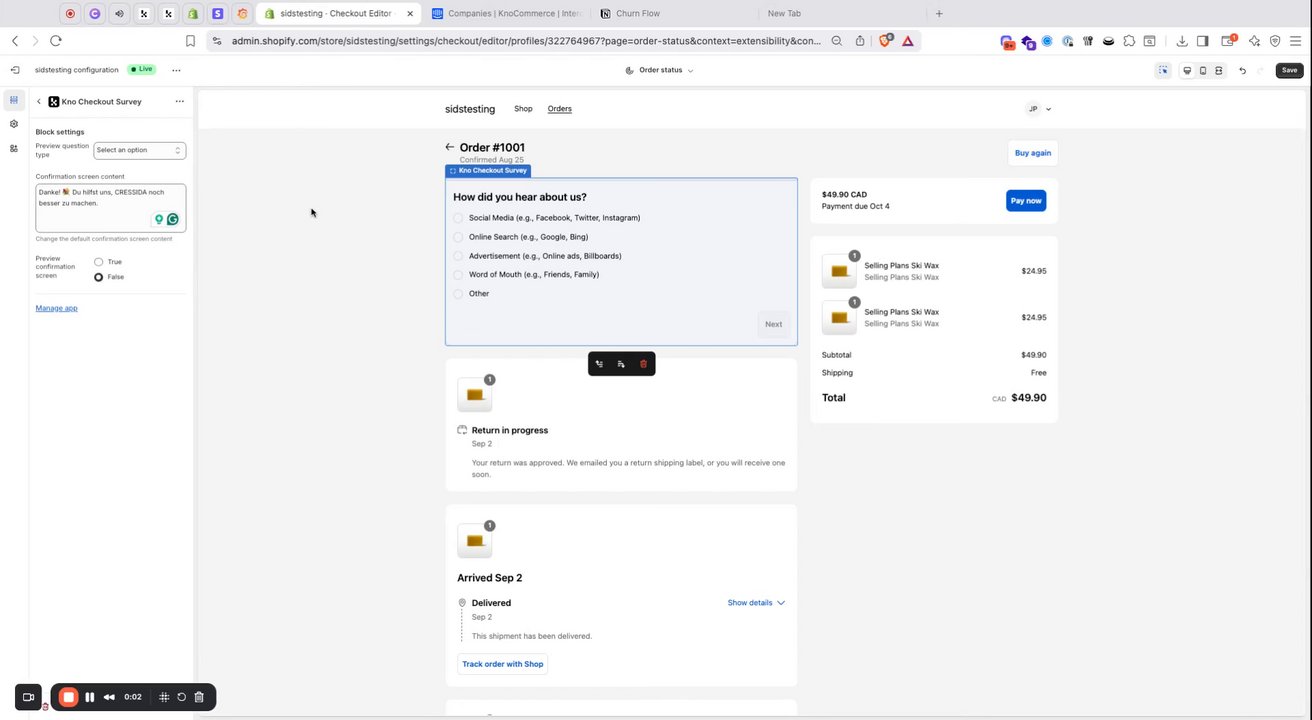Open the more options menu for Kno Checkout Survey
Image resolution: width=1312 pixels, height=720 pixels.
180,101
